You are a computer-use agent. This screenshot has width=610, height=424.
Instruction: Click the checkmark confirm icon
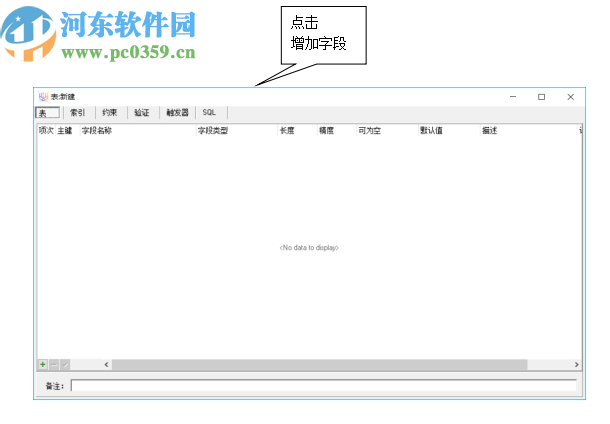click(65, 364)
